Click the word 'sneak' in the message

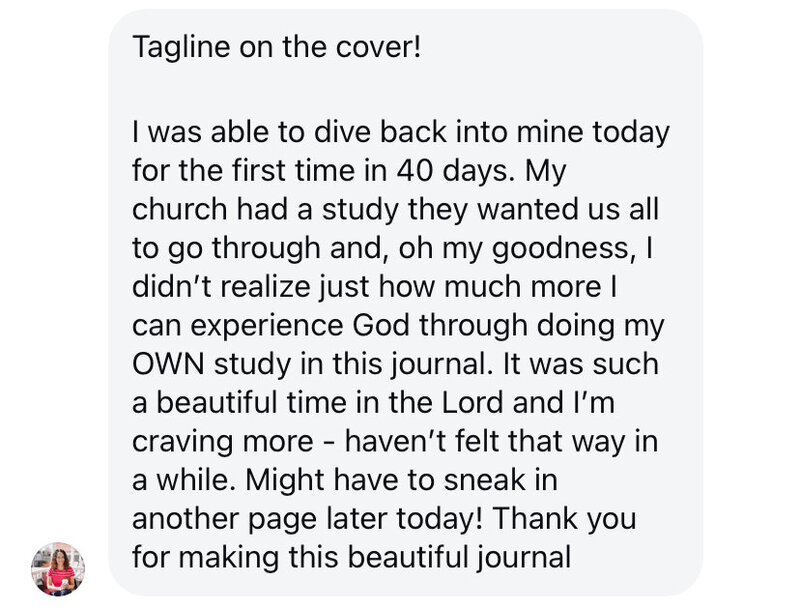click(x=484, y=480)
